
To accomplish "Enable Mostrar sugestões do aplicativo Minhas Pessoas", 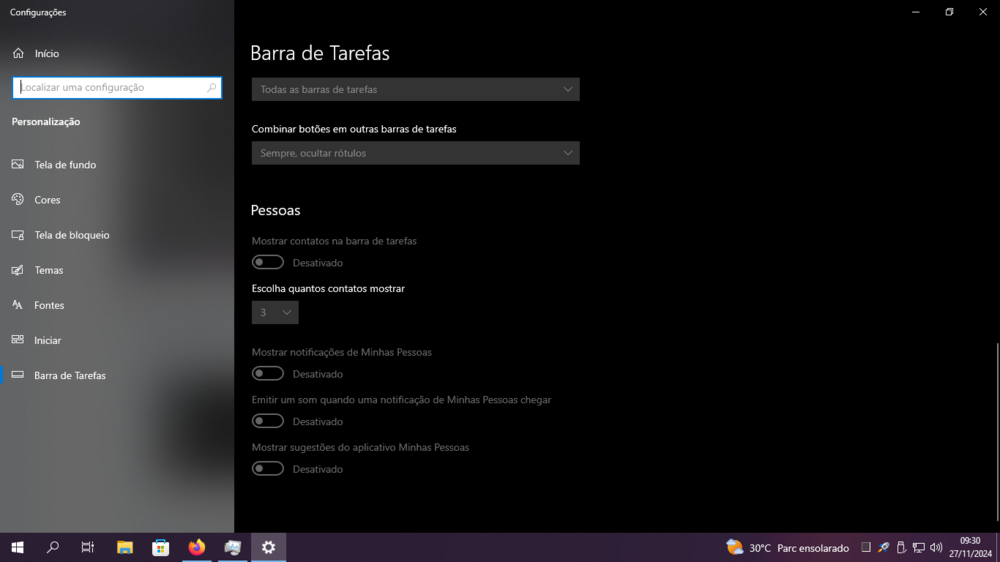I will 268,468.
